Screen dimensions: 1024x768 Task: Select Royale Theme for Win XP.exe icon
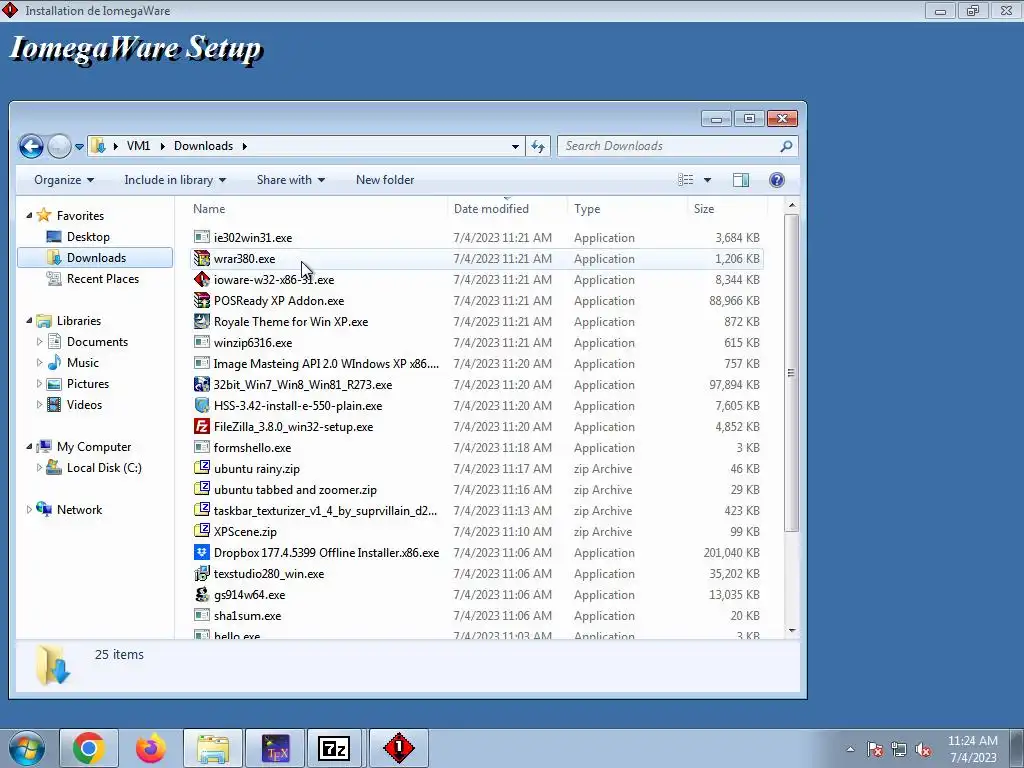[202, 321]
